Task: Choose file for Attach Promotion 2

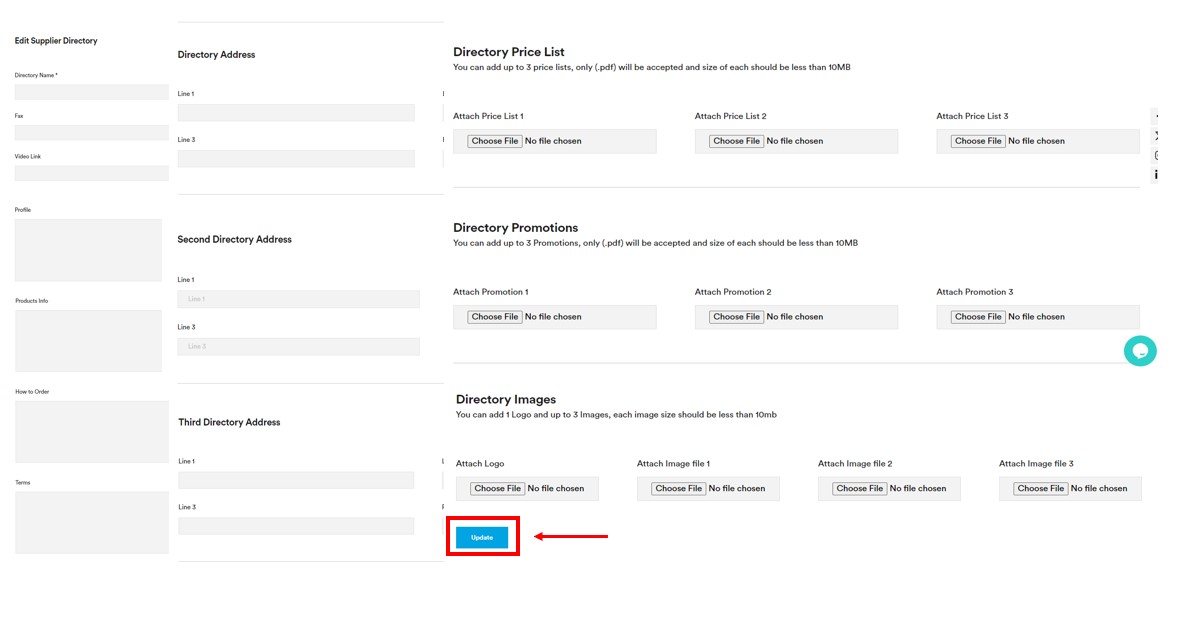Action: pyautogui.click(x=737, y=317)
